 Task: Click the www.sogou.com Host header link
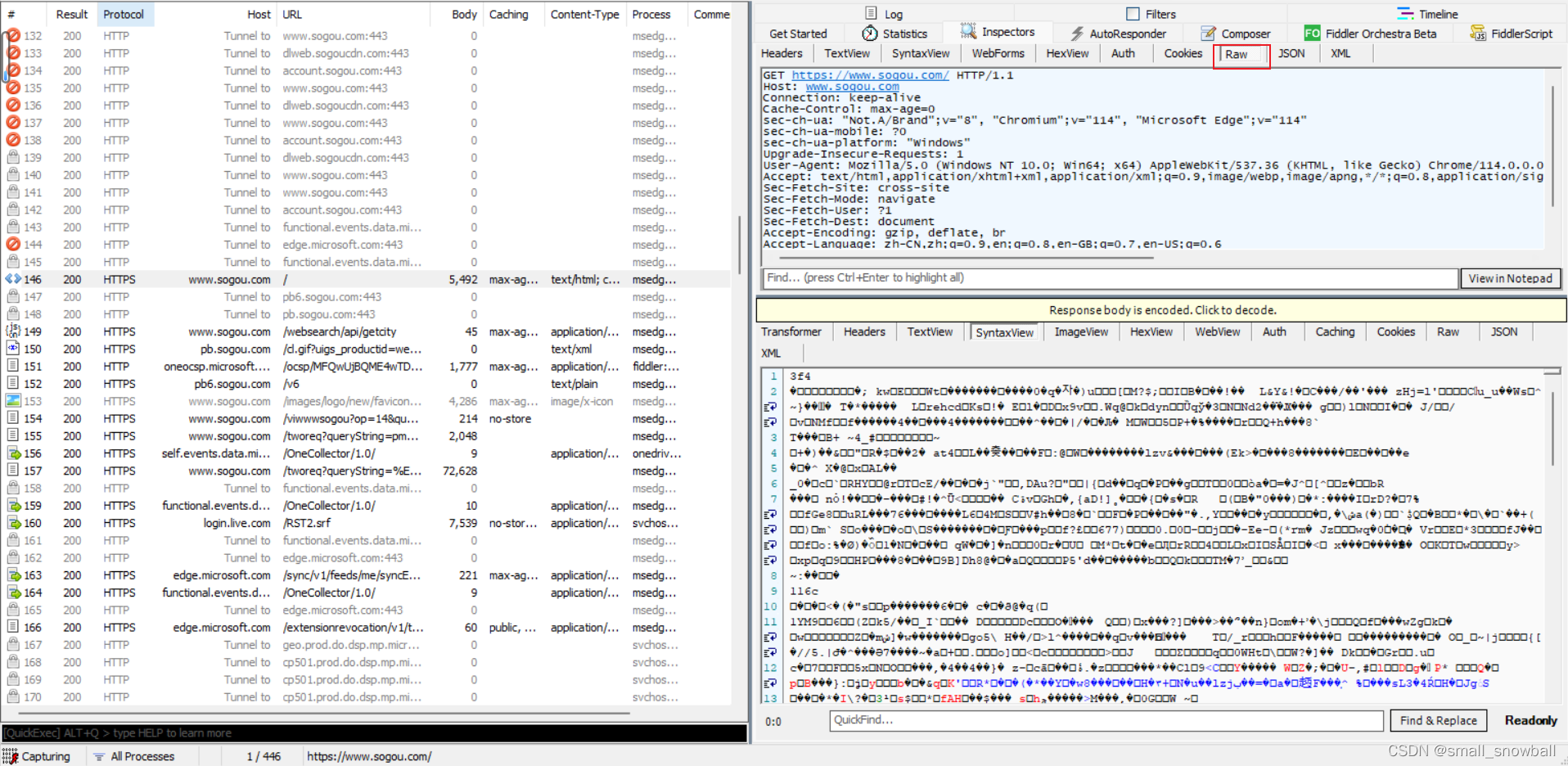coord(852,87)
